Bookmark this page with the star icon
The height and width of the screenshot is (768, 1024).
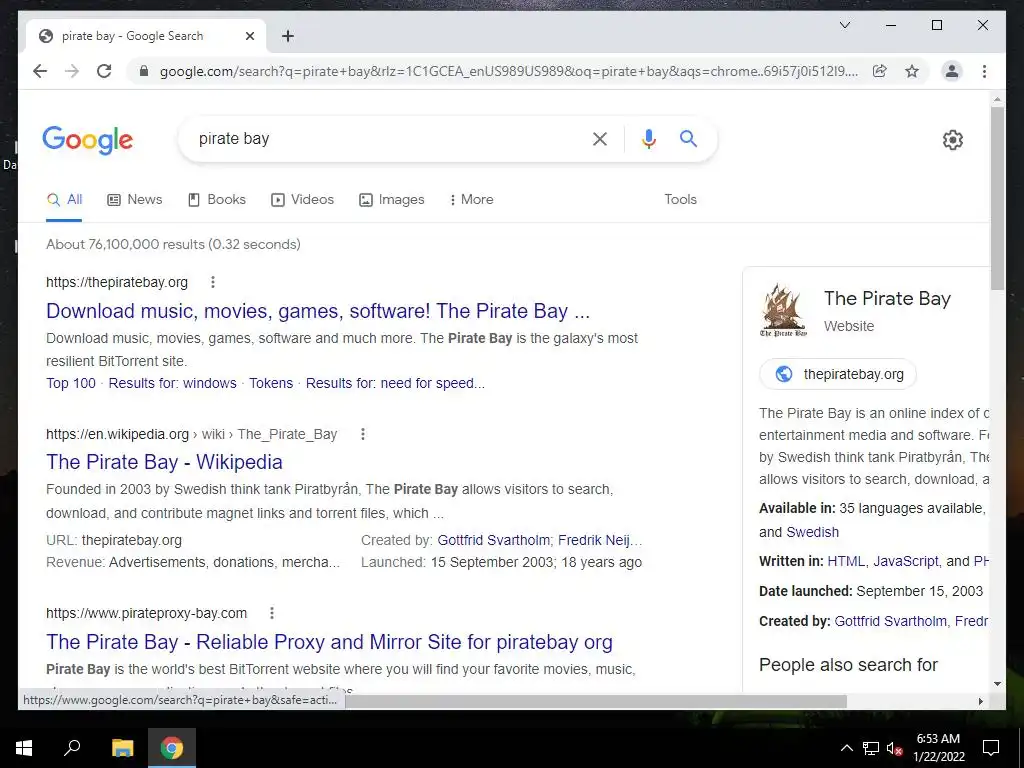point(912,71)
